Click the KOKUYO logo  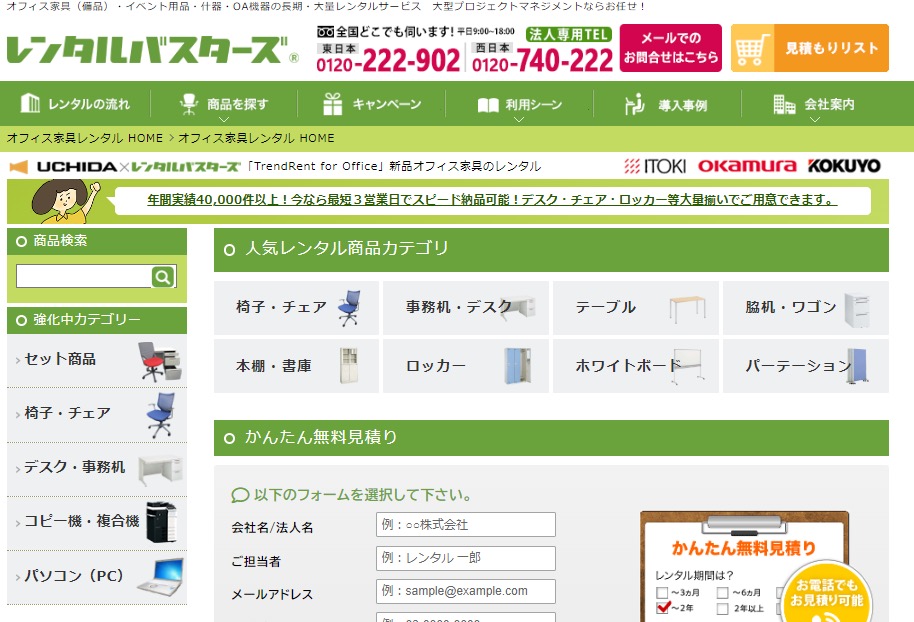tap(844, 166)
